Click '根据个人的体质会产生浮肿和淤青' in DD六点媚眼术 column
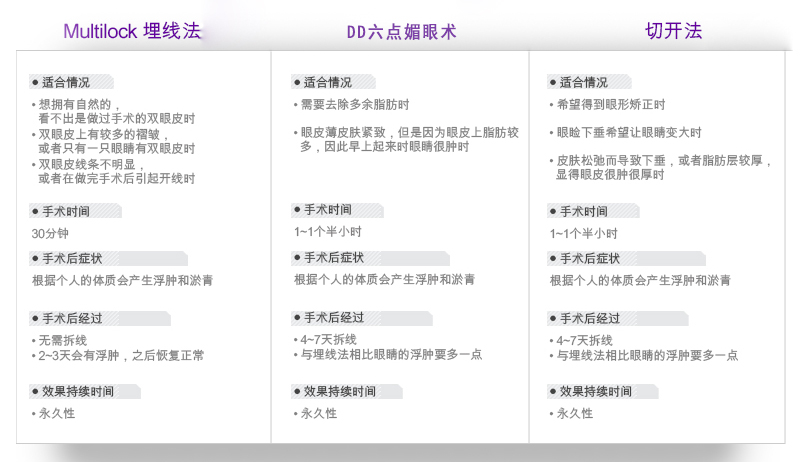Screen dimensions: 805x462 (x=384, y=280)
